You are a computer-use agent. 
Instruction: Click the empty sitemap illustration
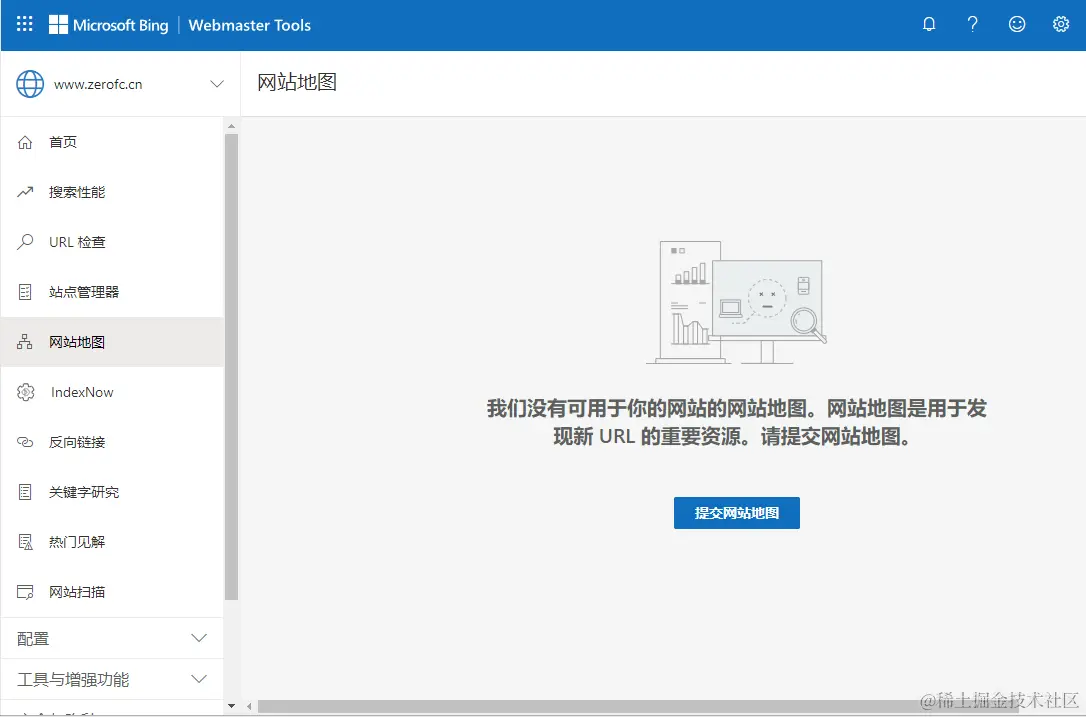click(736, 302)
